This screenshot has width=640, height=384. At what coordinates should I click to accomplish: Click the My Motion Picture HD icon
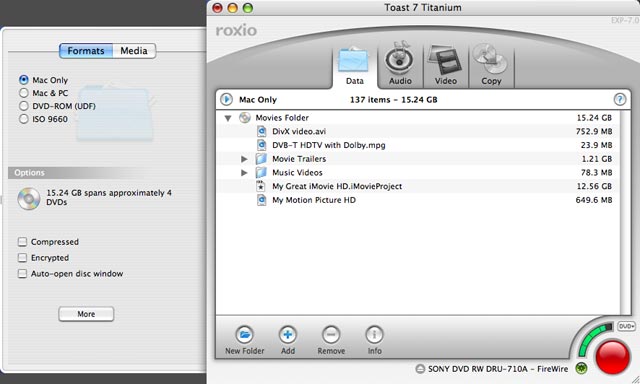pyautogui.click(x=261, y=200)
